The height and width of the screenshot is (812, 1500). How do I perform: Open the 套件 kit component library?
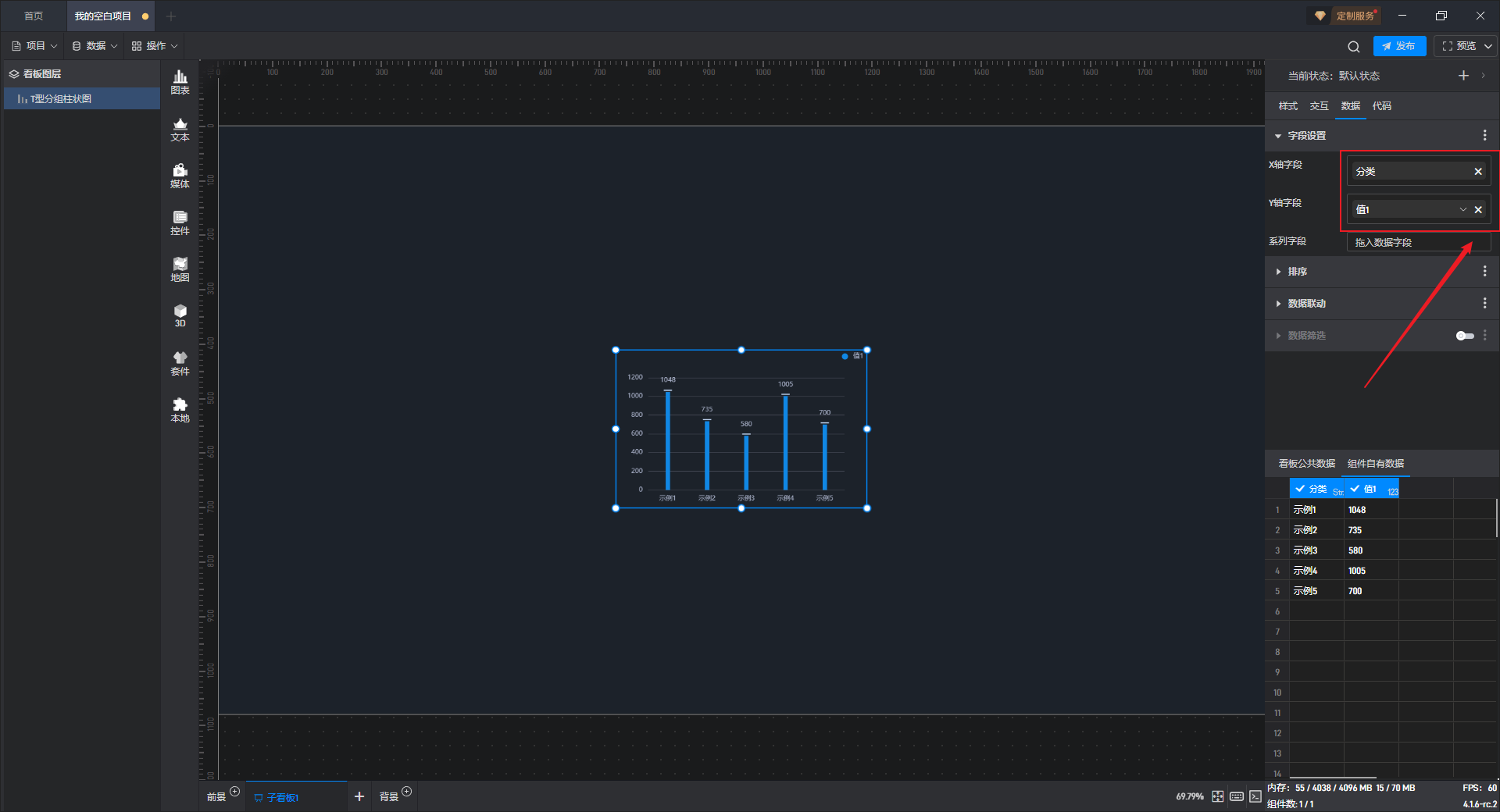(180, 363)
